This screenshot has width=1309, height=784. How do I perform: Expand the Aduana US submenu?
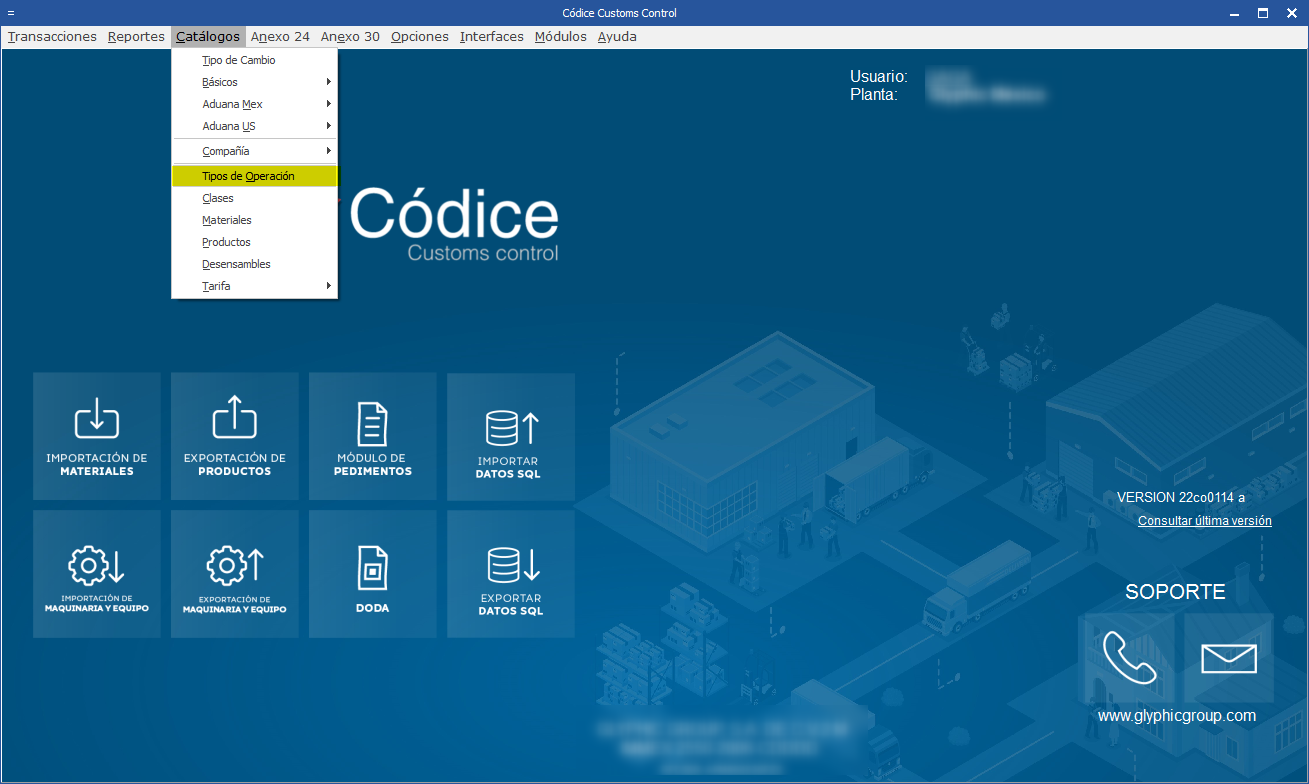tap(255, 126)
